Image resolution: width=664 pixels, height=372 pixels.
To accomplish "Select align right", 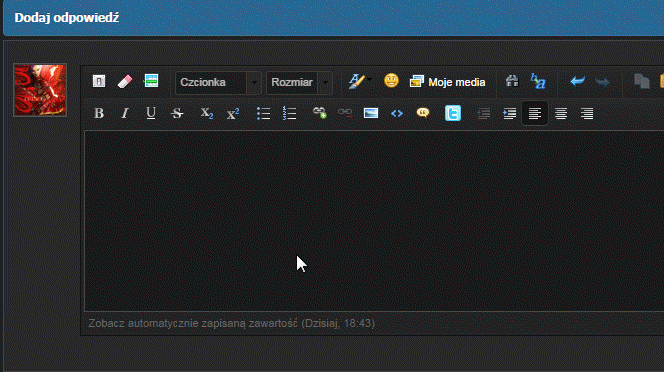I will pyautogui.click(x=587, y=113).
